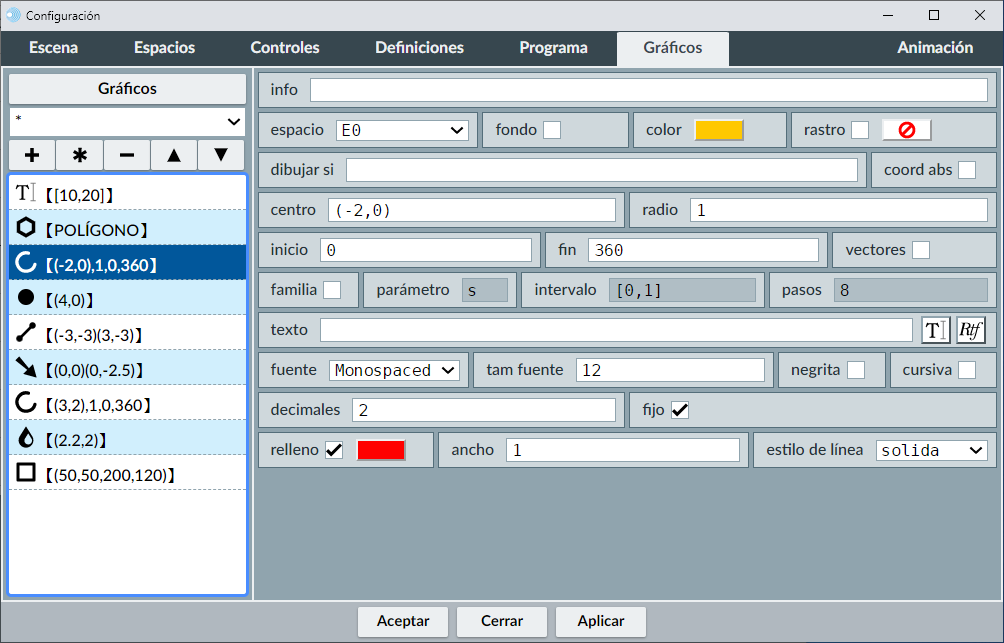Screen dimensions: 1004x643
Task: Uncheck the fijo checkbox
Action: click(x=680, y=410)
